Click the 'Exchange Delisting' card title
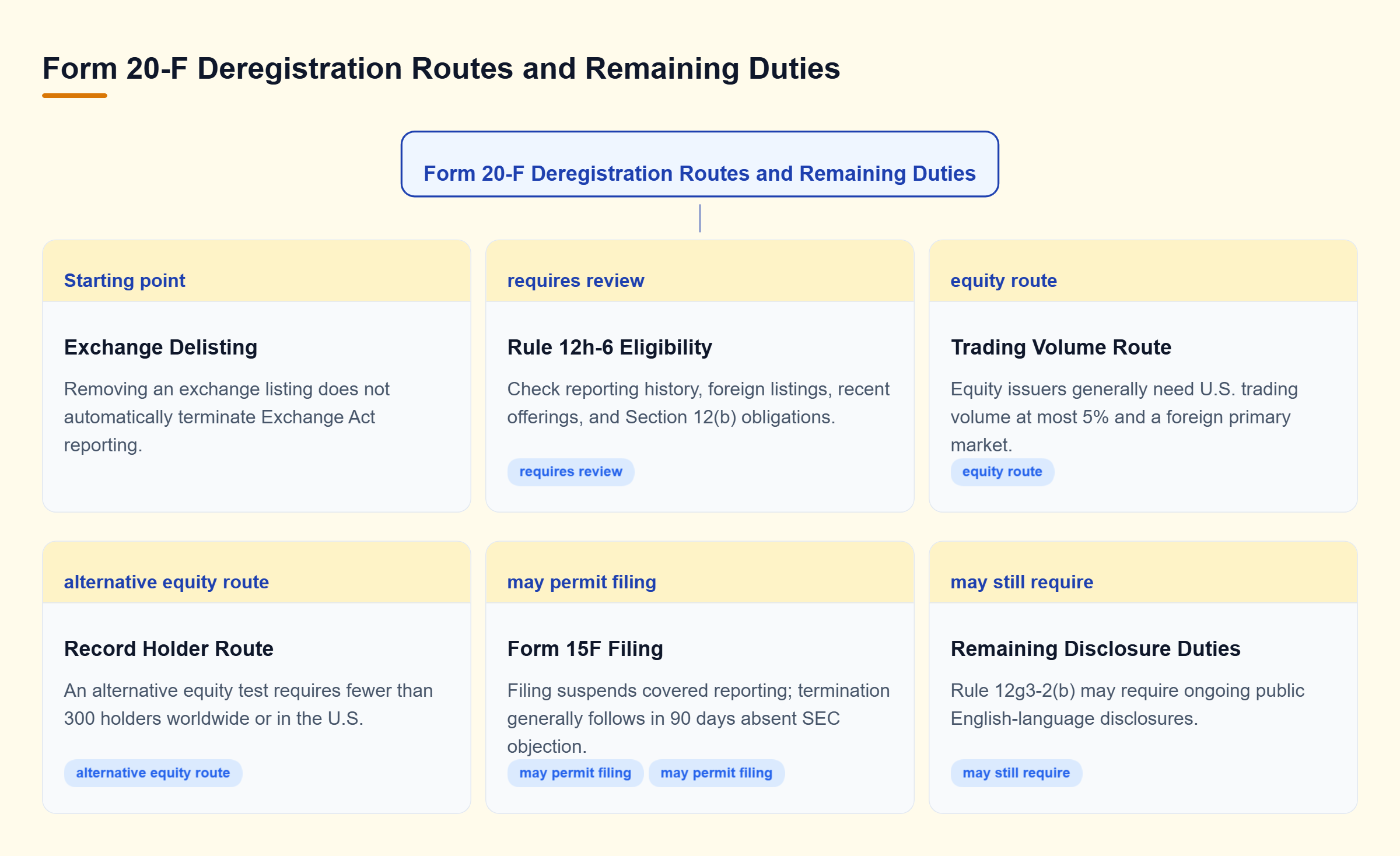 pyautogui.click(x=160, y=347)
